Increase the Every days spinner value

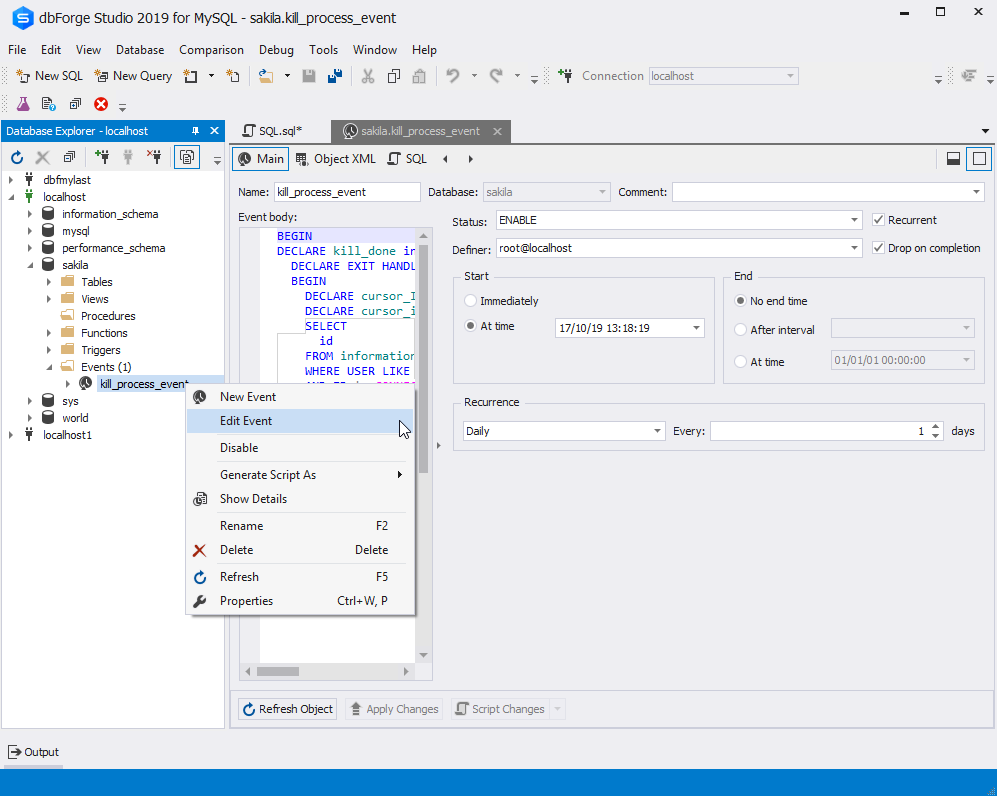(935, 427)
